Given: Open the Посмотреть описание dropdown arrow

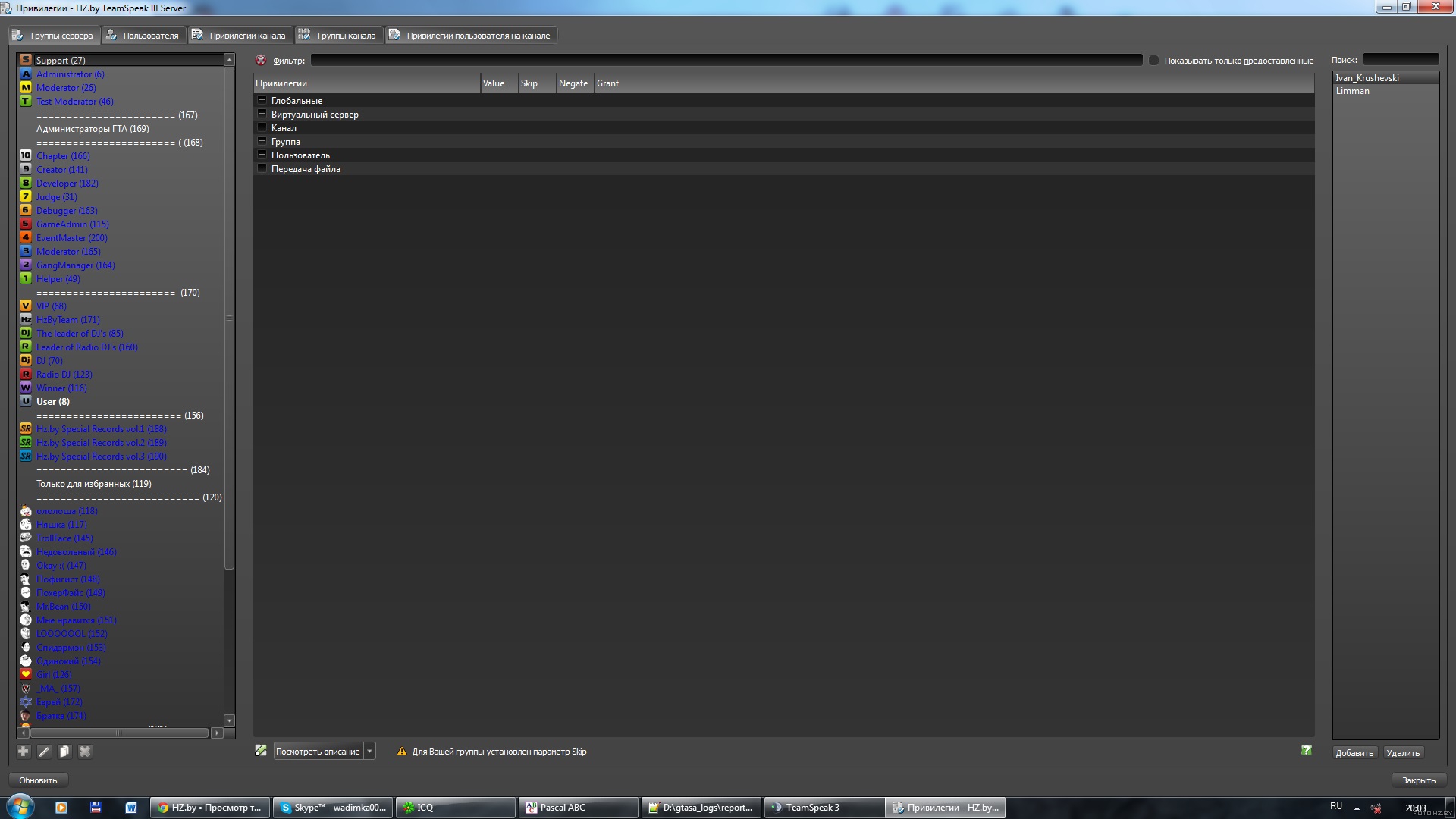Looking at the screenshot, I should pos(369,752).
